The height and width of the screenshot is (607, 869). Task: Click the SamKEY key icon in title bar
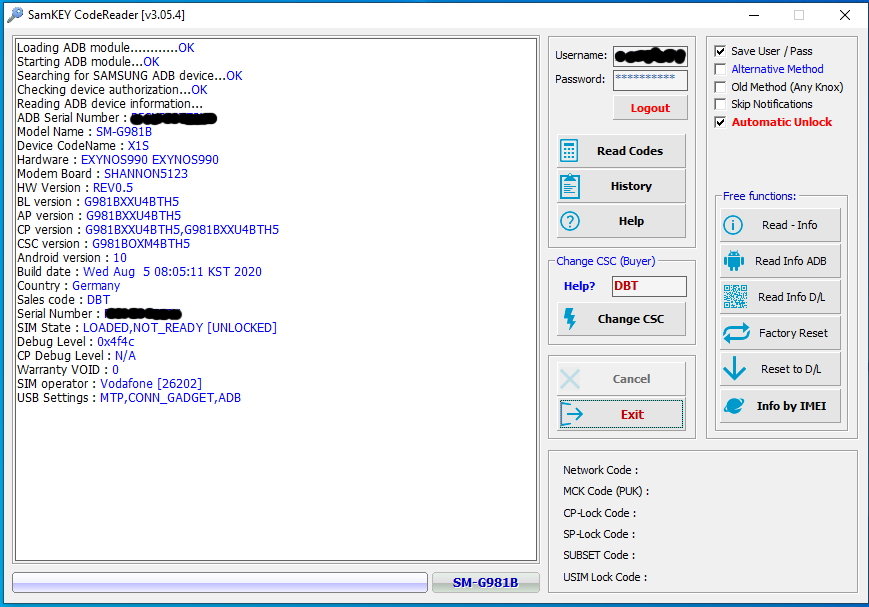click(15, 14)
